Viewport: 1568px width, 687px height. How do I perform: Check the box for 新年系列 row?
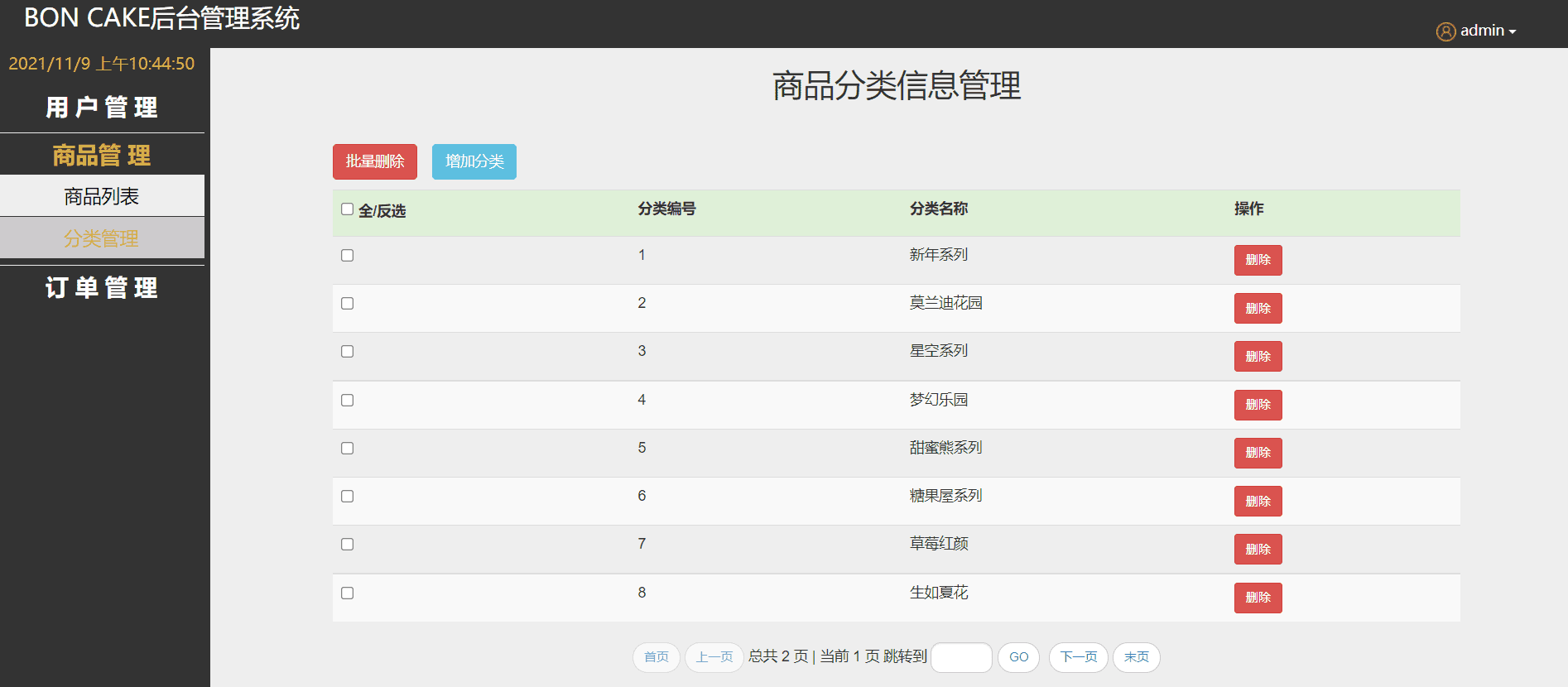pos(347,256)
